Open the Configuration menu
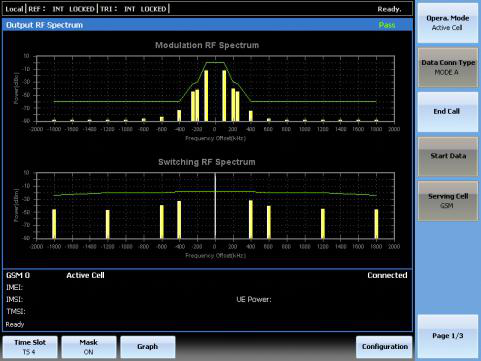This screenshot has height=361, width=481. pyautogui.click(x=384, y=347)
